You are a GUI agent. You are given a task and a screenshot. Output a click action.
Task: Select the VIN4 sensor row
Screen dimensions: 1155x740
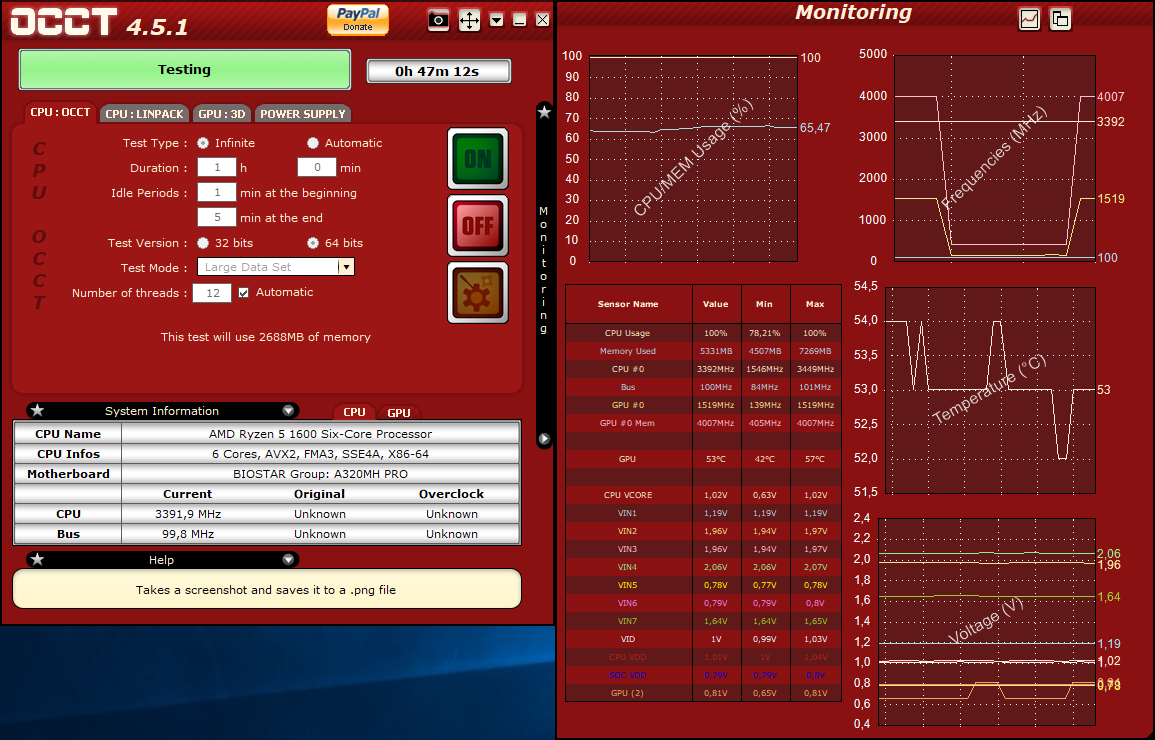point(703,567)
